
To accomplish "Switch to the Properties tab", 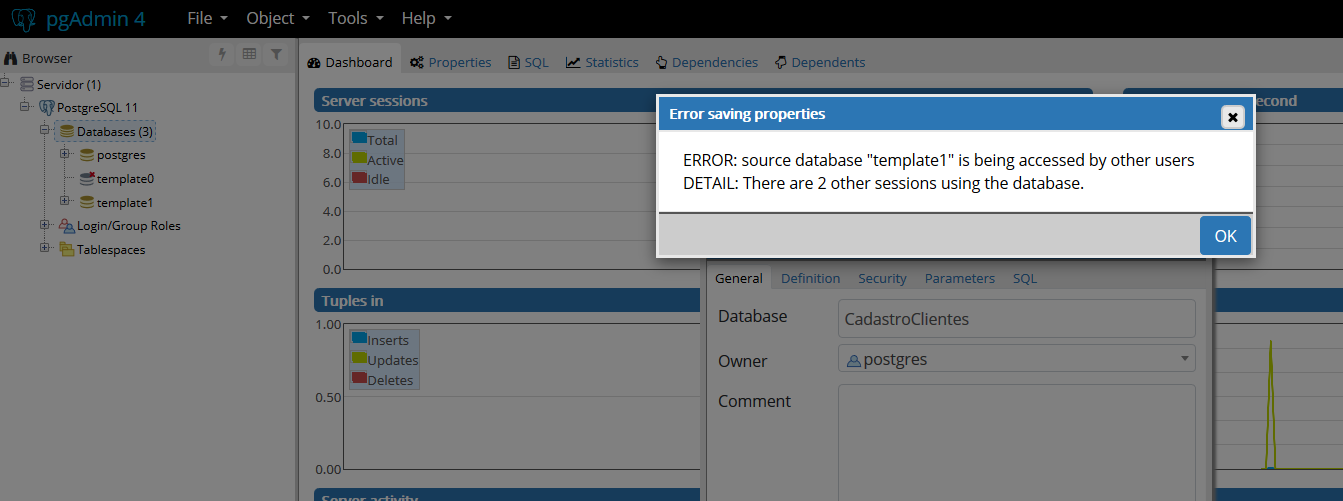I will [450, 62].
